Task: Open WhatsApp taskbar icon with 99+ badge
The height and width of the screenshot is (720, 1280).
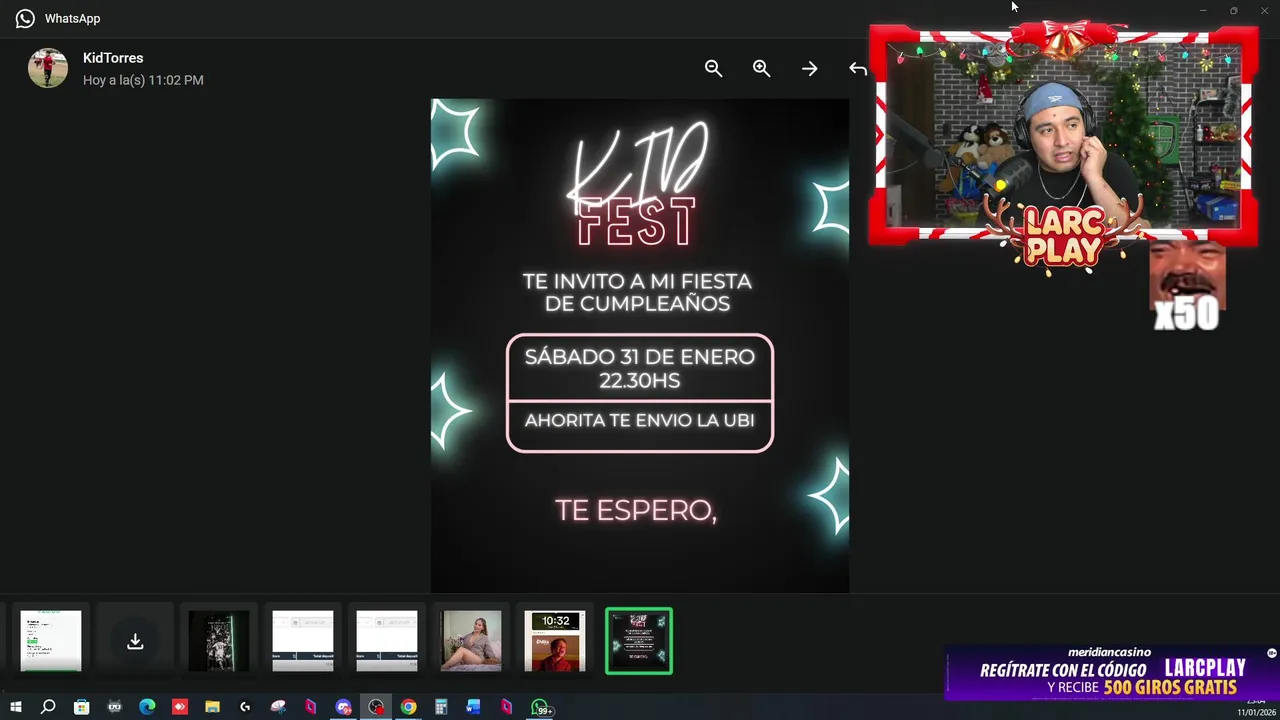Action: (x=540, y=707)
